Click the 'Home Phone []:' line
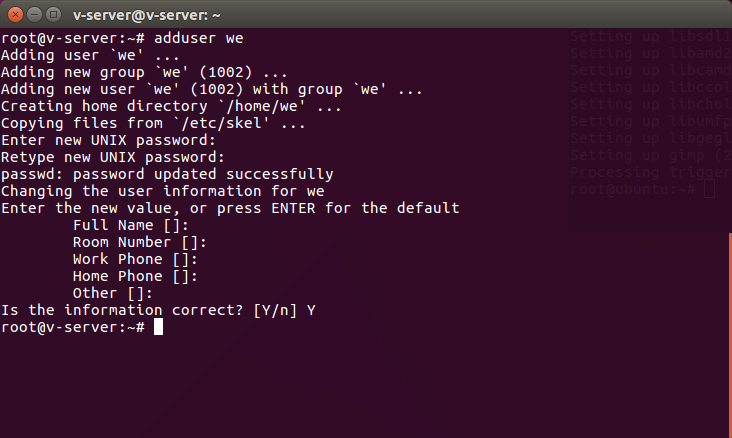The image size is (732, 438). click(135, 277)
